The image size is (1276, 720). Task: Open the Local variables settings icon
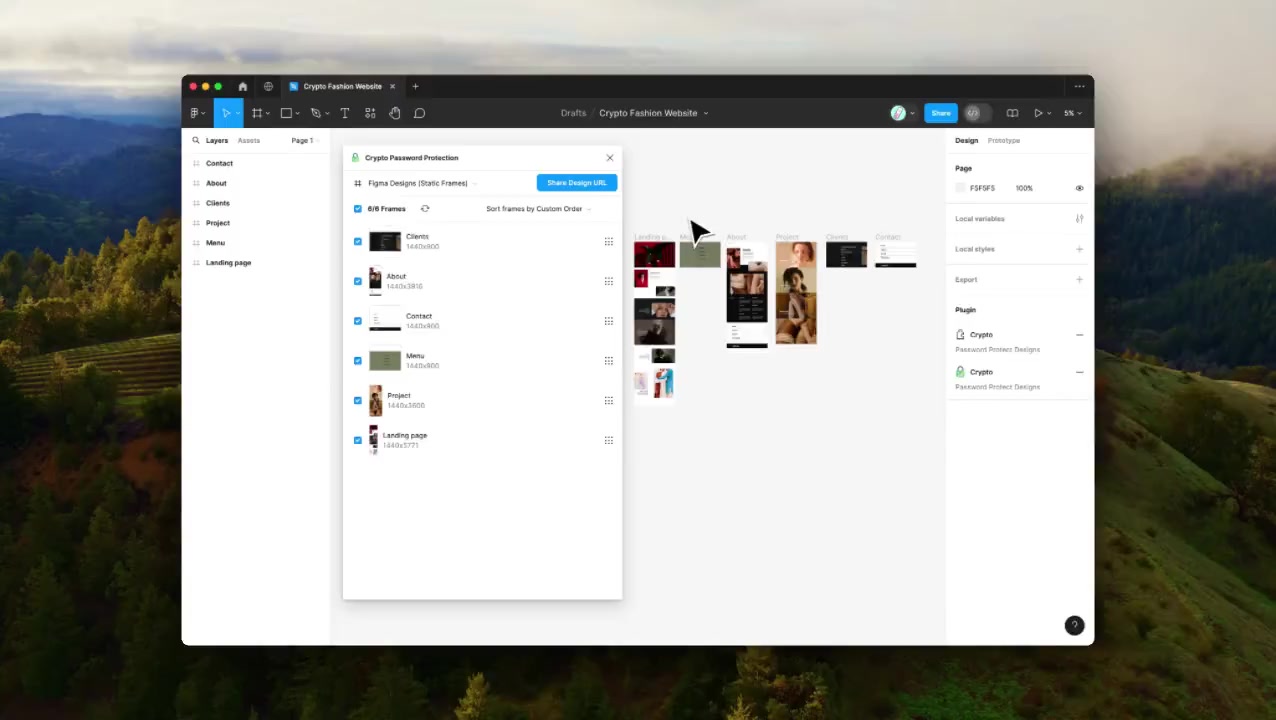pyautogui.click(x=1079, y=219)
